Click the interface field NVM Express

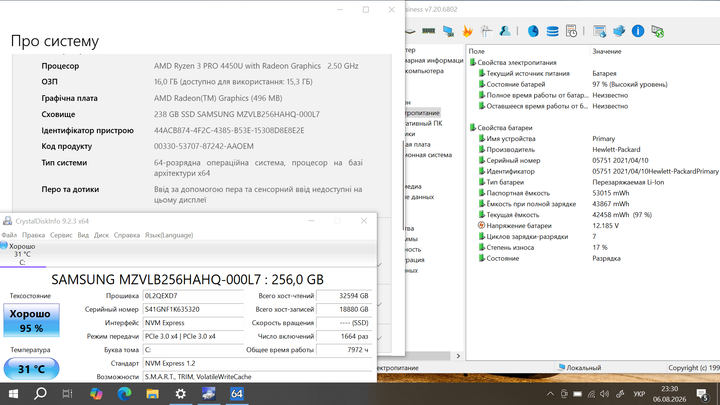(x=193, y=323)
